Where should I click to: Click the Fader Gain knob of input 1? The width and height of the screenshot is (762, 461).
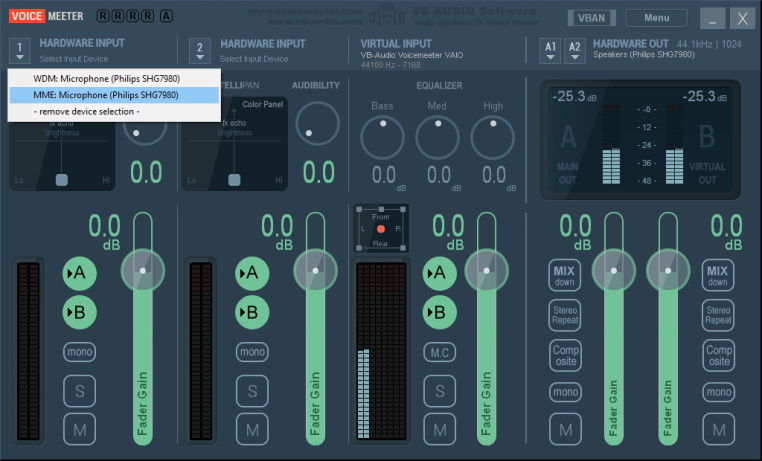coord(143,271)
